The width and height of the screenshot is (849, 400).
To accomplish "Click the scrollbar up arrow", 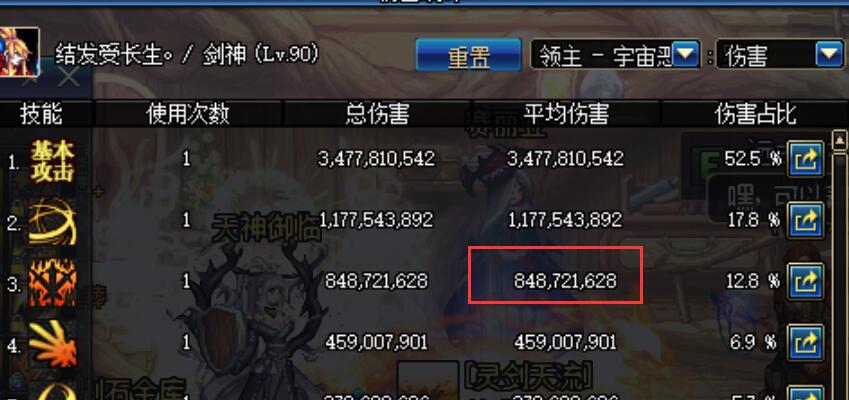I will pyautogui.click(x=840, y=141).
